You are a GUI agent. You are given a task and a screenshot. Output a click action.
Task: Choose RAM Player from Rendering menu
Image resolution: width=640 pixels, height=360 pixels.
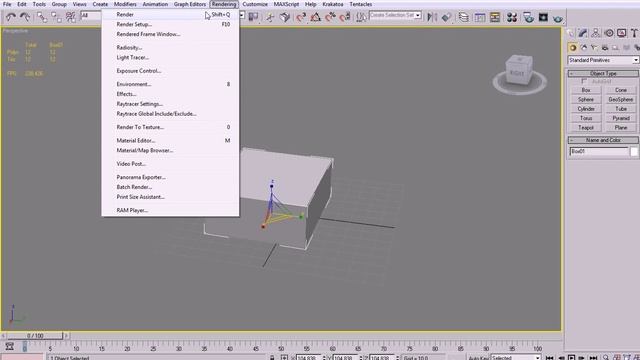[170, 210]
